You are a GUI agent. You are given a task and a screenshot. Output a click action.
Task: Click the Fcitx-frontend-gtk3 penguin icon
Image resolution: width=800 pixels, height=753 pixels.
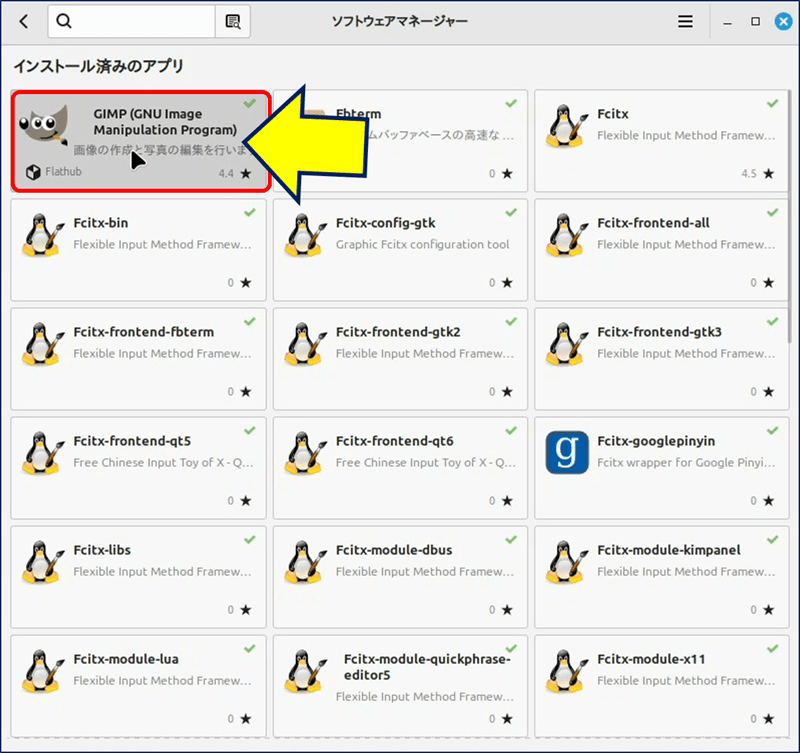coord(566,344)
